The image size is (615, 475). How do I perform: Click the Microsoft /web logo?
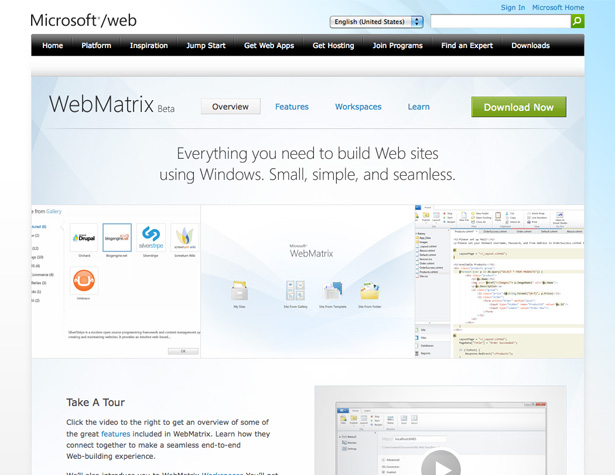tap(83, 20)
